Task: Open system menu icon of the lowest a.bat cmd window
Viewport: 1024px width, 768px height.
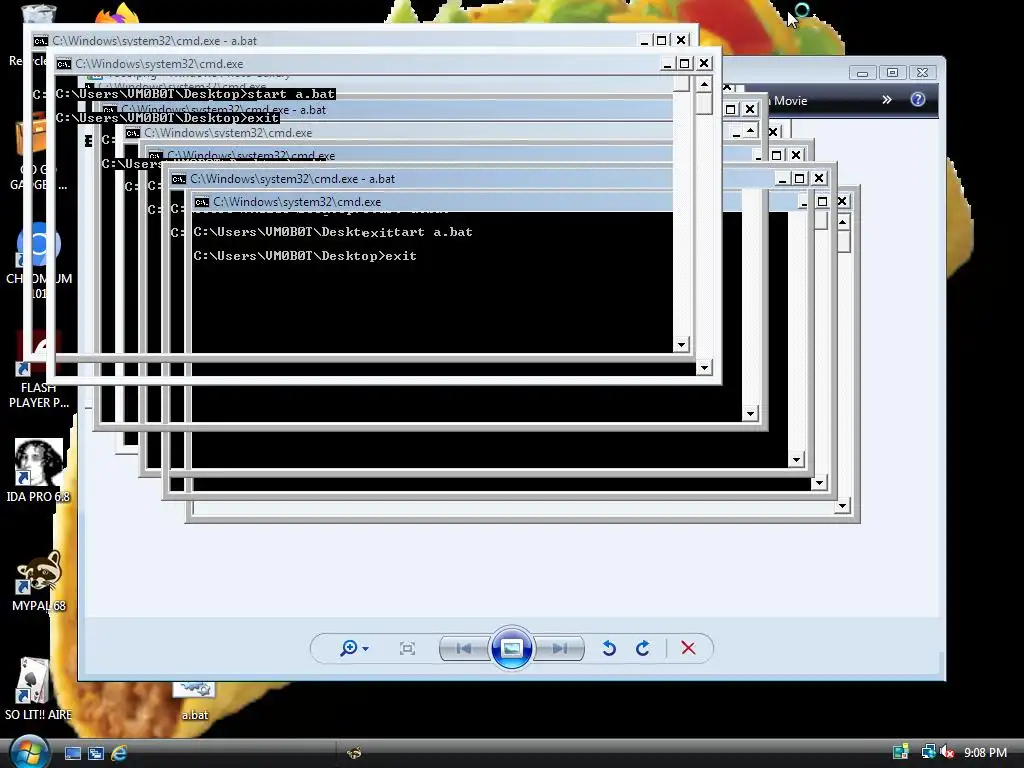Action: click(178, 179)
